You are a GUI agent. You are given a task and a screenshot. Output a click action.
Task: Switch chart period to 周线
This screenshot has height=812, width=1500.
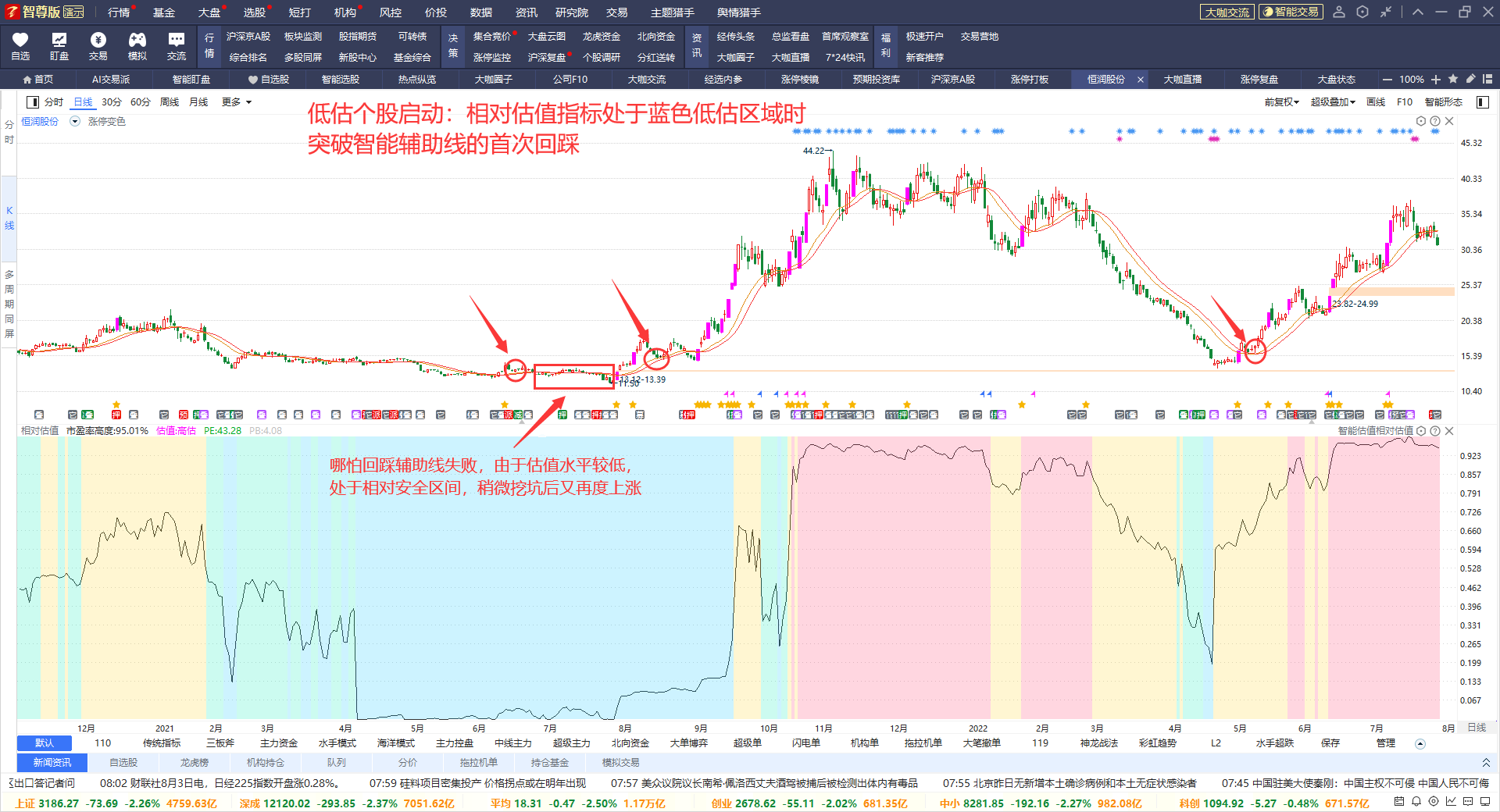pos(170,102)
